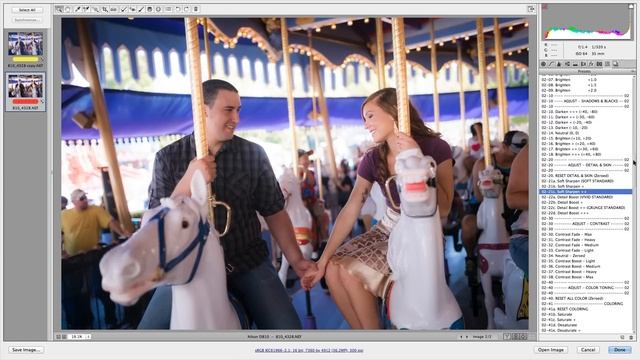This screenshot has height=360, width=640.
Task: Open the Presets panel flyout menu
Action: coord(632,71)
